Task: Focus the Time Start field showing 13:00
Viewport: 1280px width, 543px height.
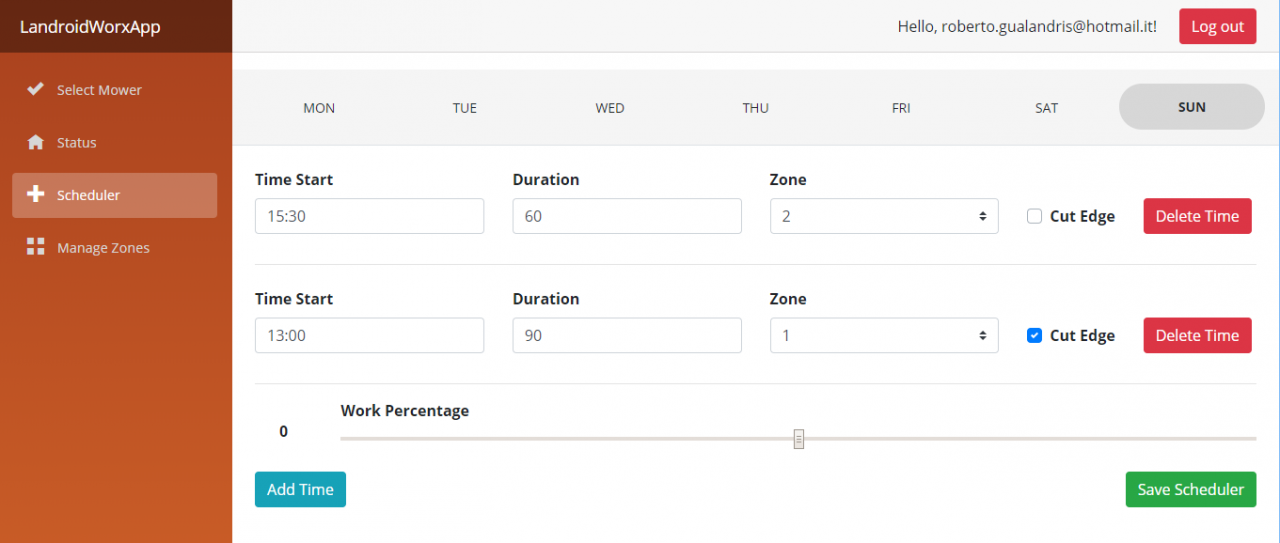Action: point(369,335)
